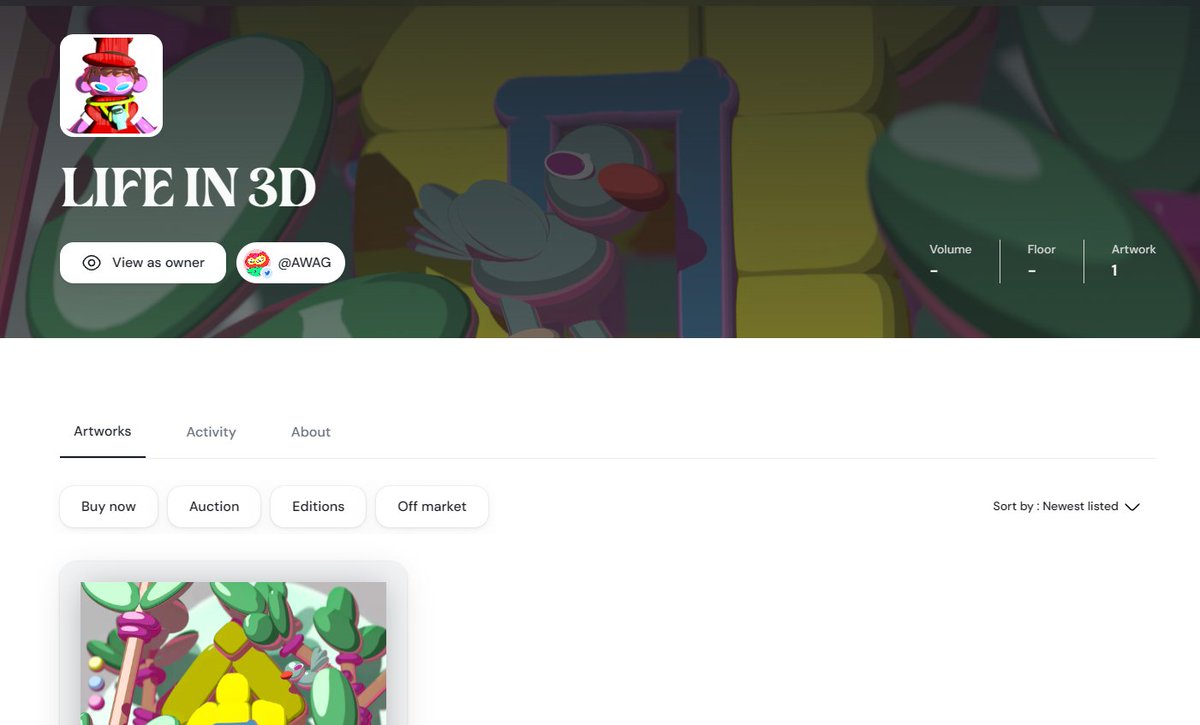
Task: Click the Artwork count stat
Action: click(x=1133, y=260)
